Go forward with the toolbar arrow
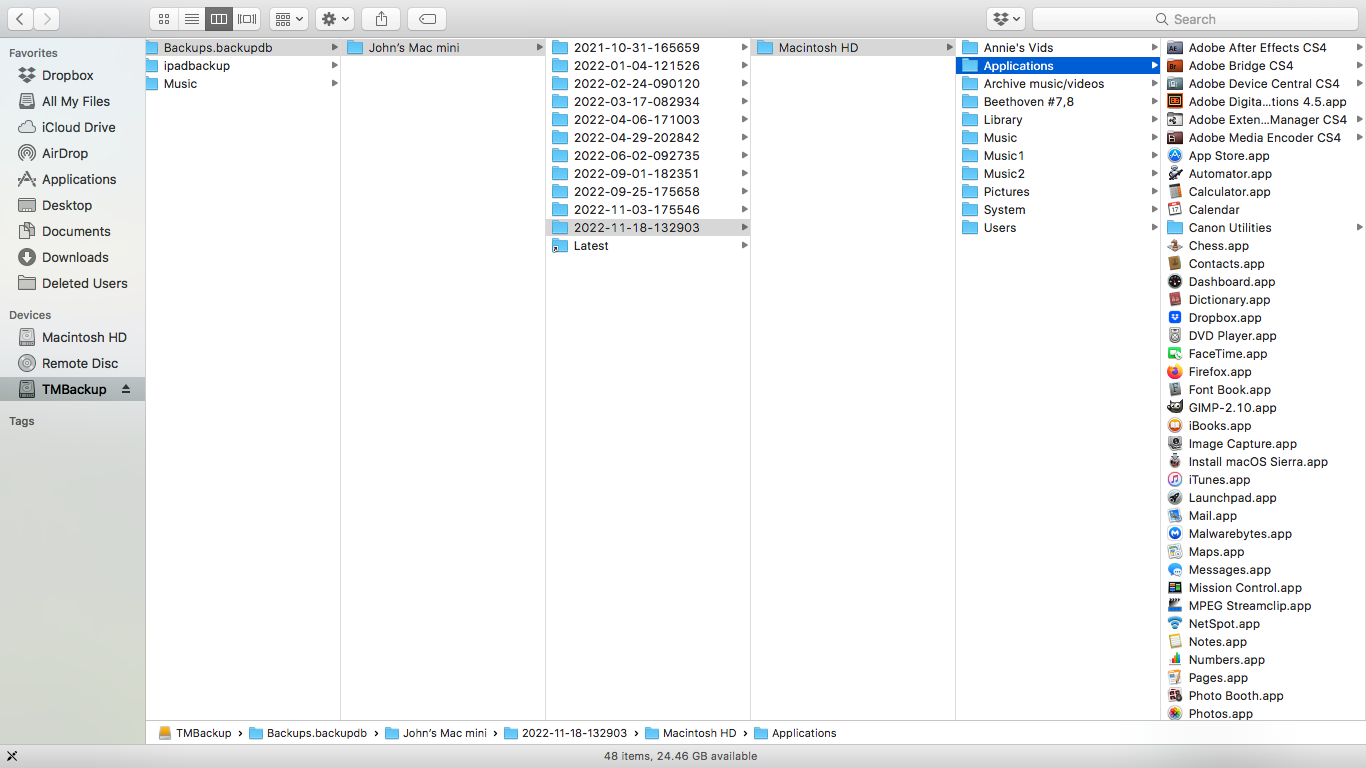 pyautogui.click(x=46, y=19)
